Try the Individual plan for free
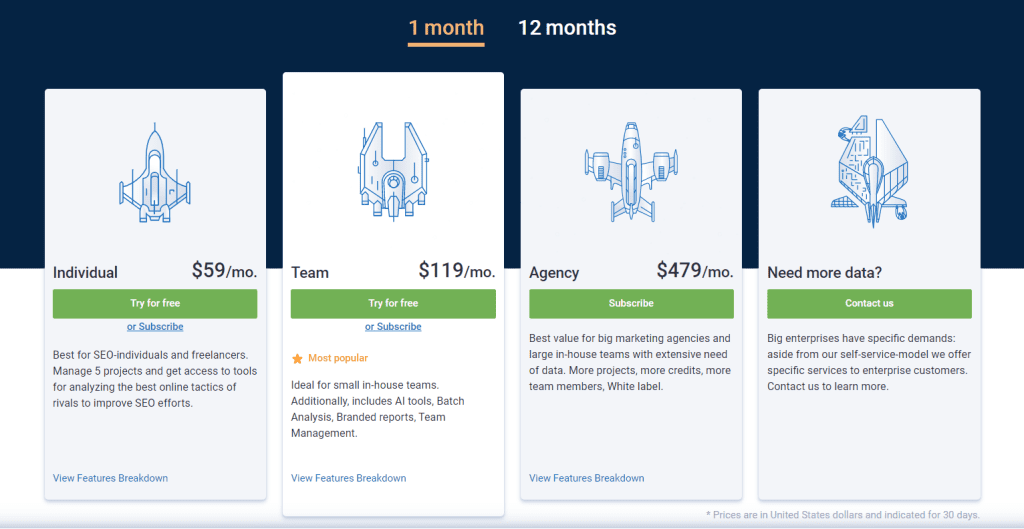The height and width of the screenshot is (529, 1024). (x=155, y=304)
